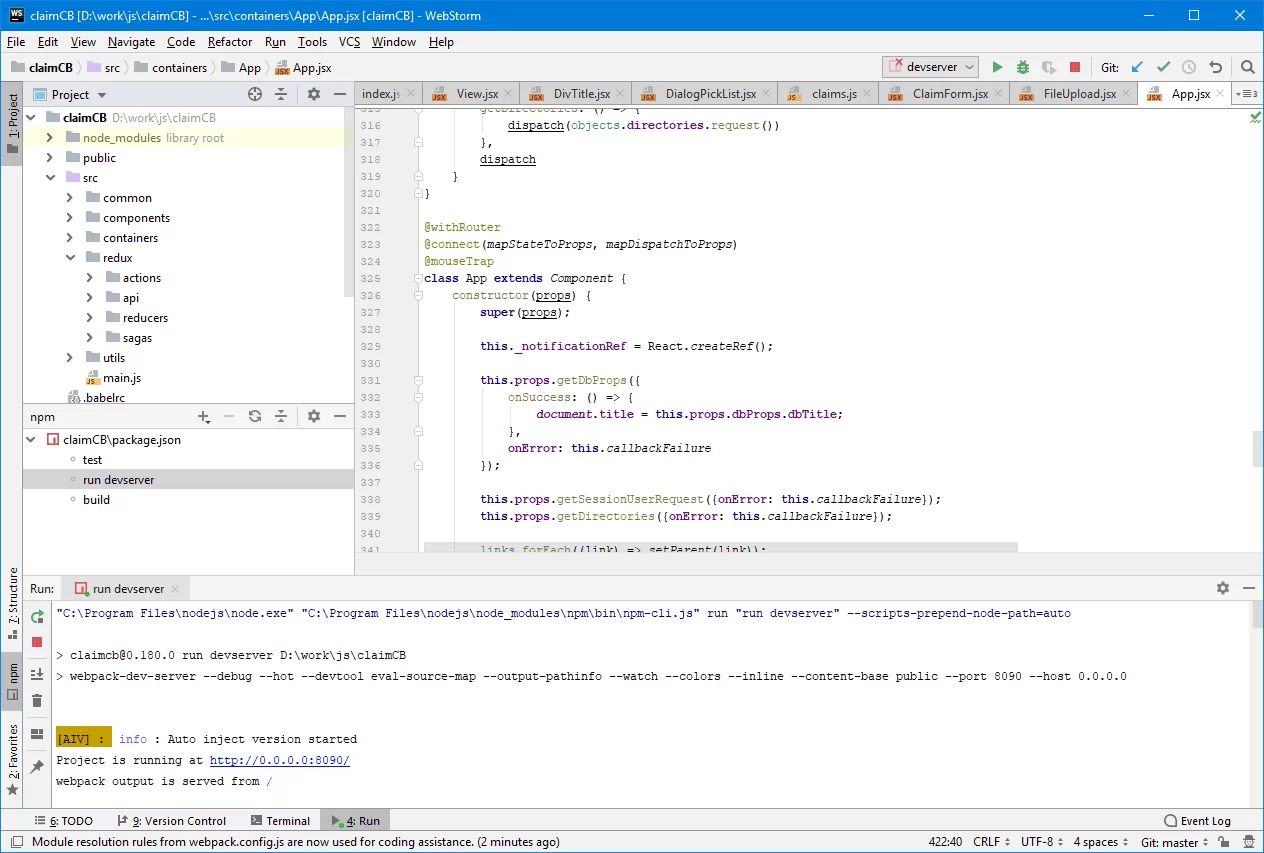Click the Git revert arrow icon
This screenshot has width=1264, height=853.
[x=1215, y=67]
